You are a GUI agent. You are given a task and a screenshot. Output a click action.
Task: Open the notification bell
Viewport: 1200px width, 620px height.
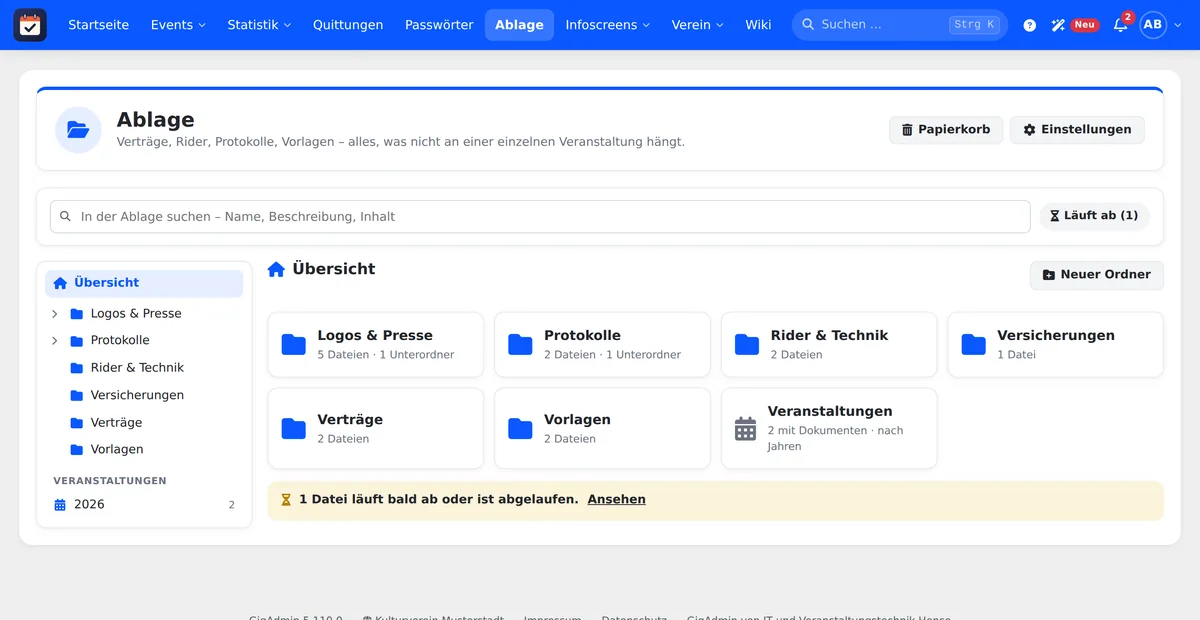[1120, 25]
